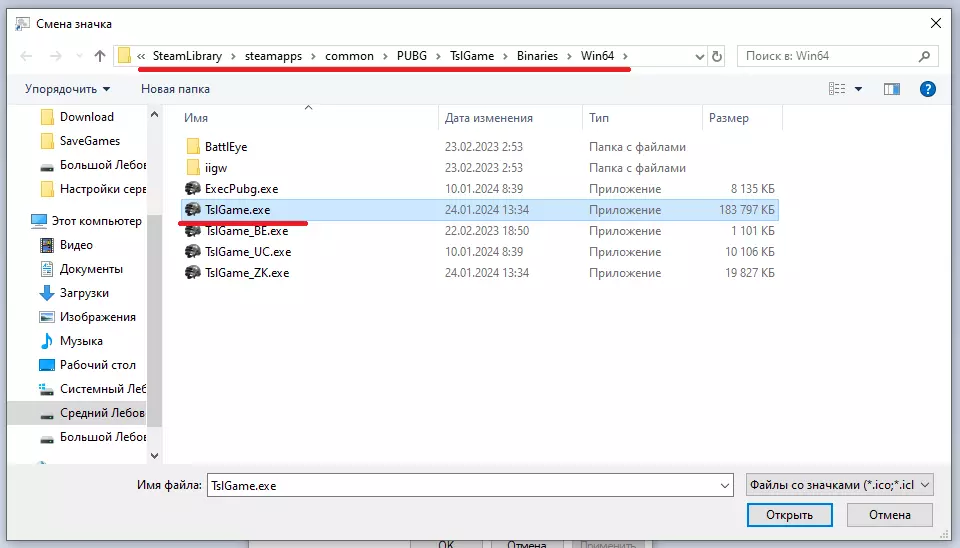This screenshot has width=960, height=548.
Task: Select PUBG in the breadcrumb path
Action: click(411, 56)
